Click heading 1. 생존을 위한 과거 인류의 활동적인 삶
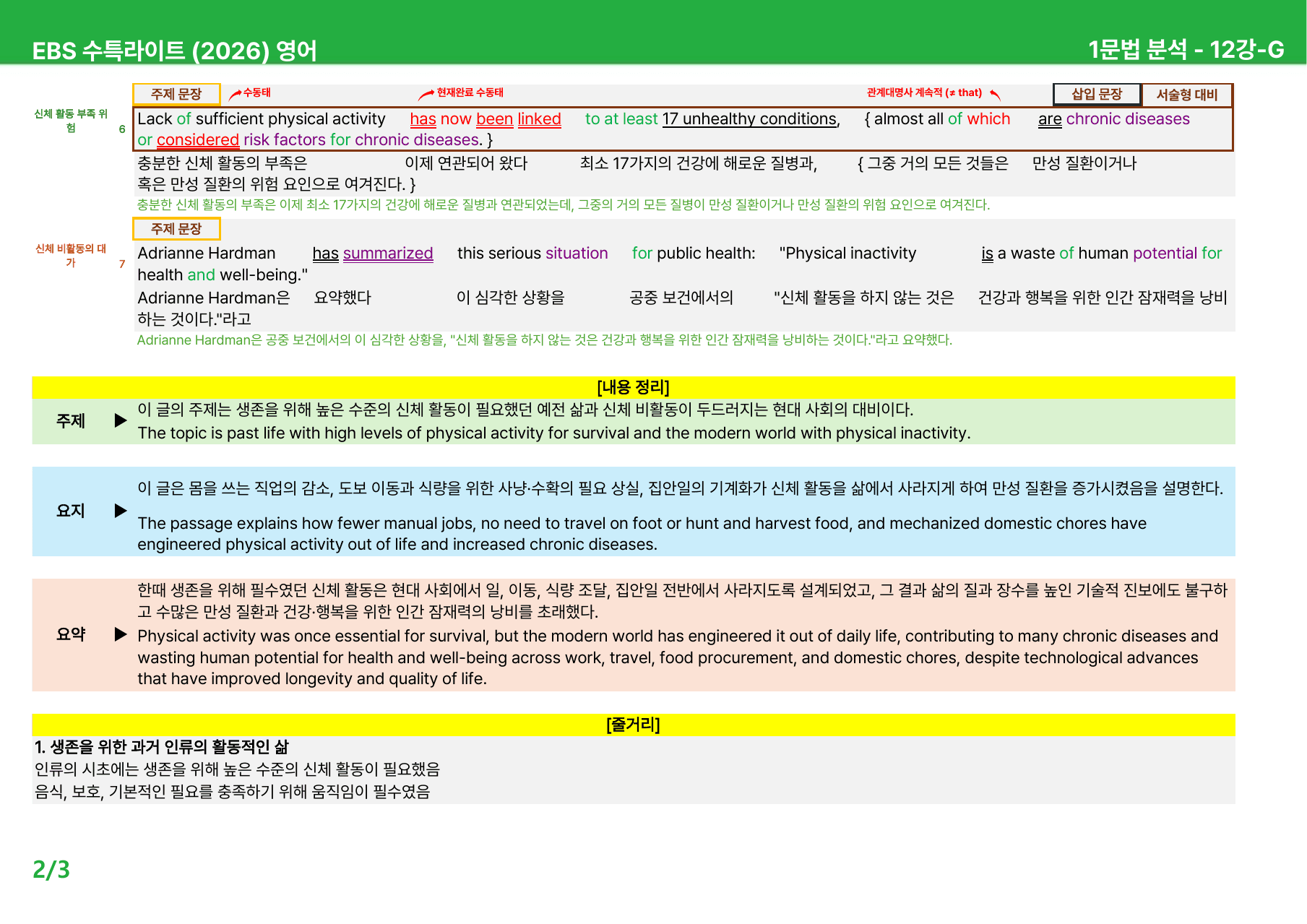Viewport: 1307px width, 924px height. pos(162,747)
